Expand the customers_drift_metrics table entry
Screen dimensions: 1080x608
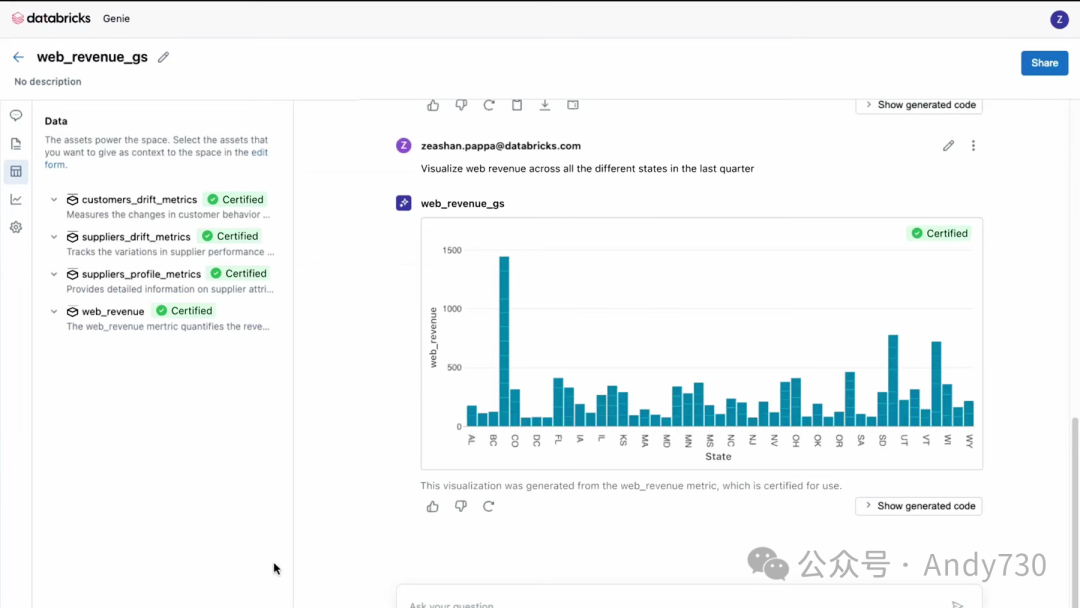(54, 200)
